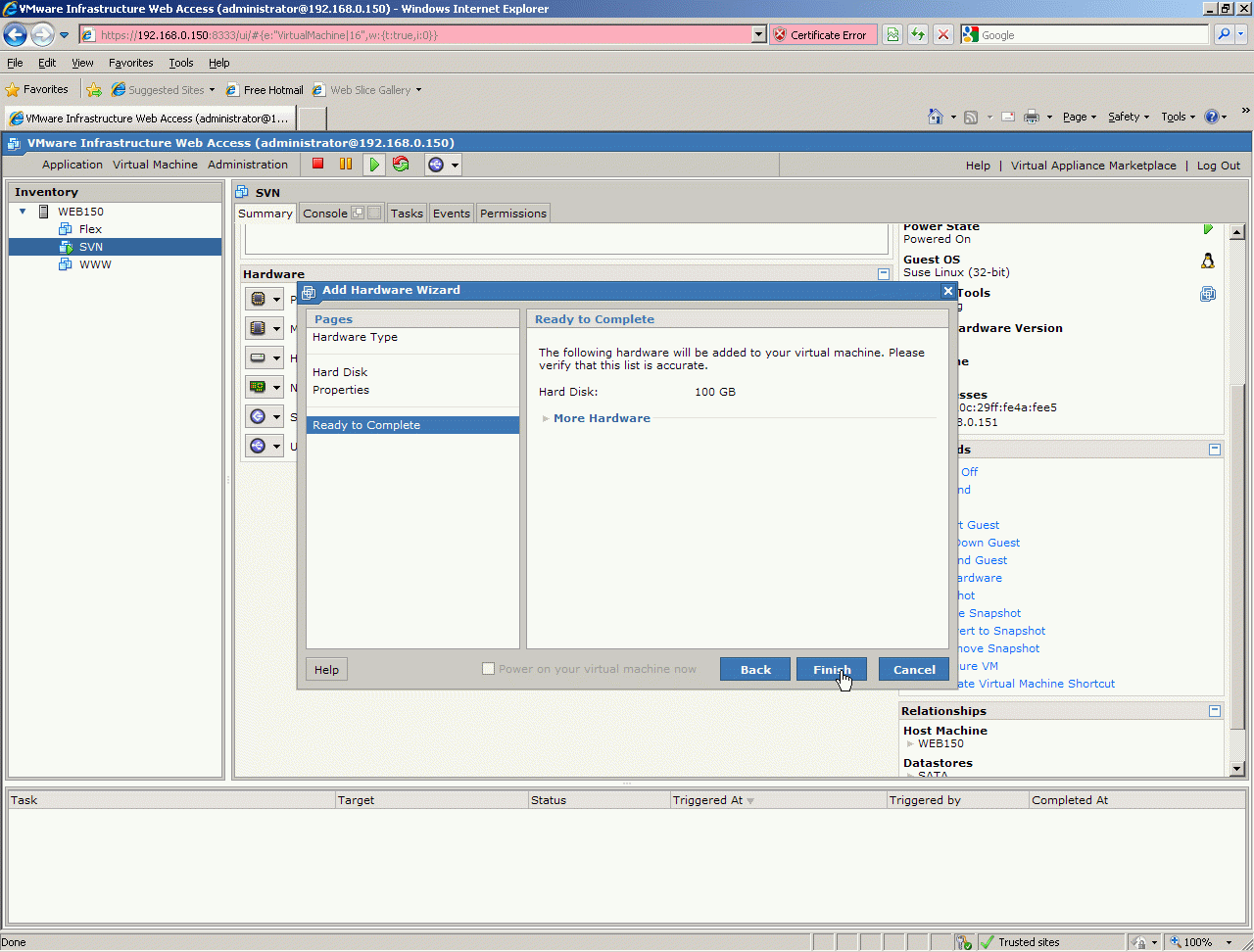Go to the Hardware Type wizard page
This screenshot has width=1254, height=952.
click(x=355, y=337)
